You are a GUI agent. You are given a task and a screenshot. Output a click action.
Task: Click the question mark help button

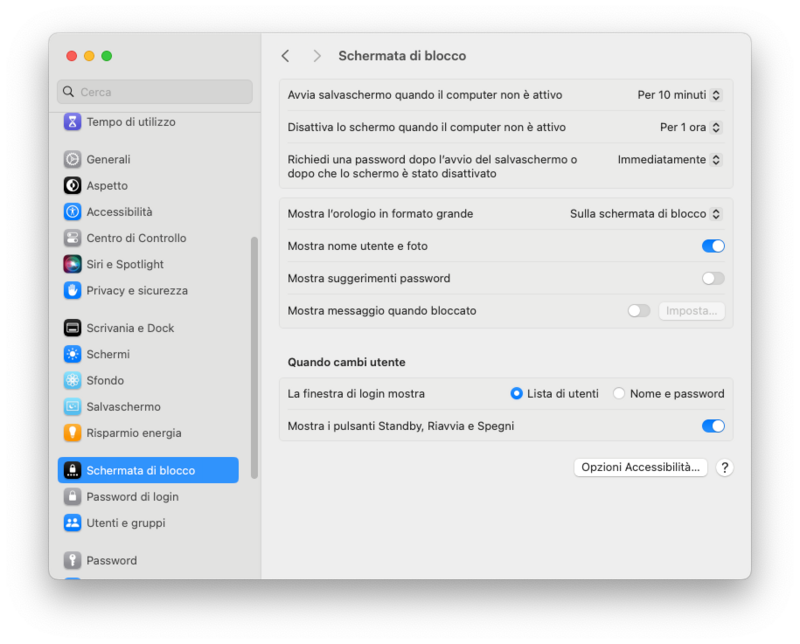[725, 467]
